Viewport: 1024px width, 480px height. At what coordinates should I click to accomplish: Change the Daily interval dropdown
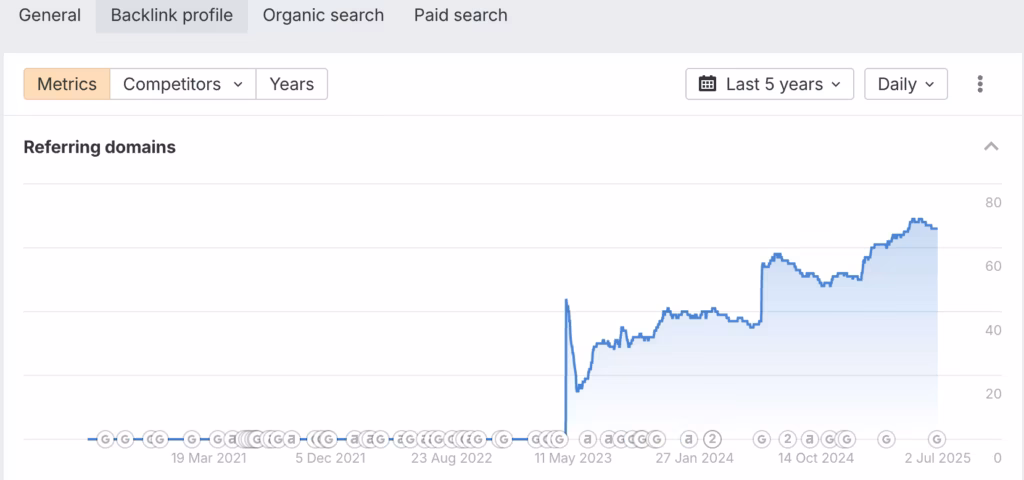(906, 84)
